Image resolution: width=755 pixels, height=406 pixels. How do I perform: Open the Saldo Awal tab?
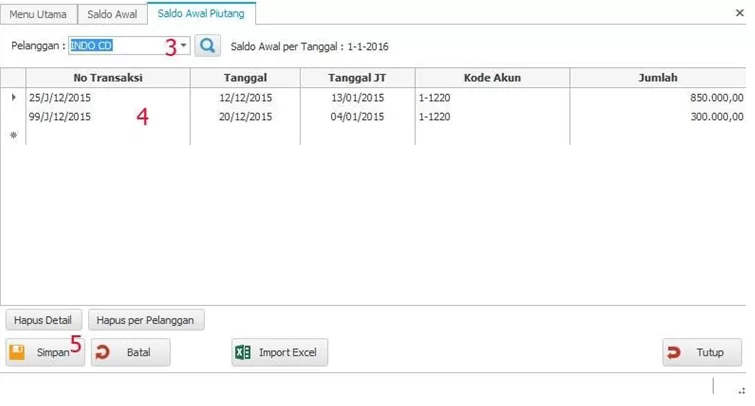click(x=112, y=14)
